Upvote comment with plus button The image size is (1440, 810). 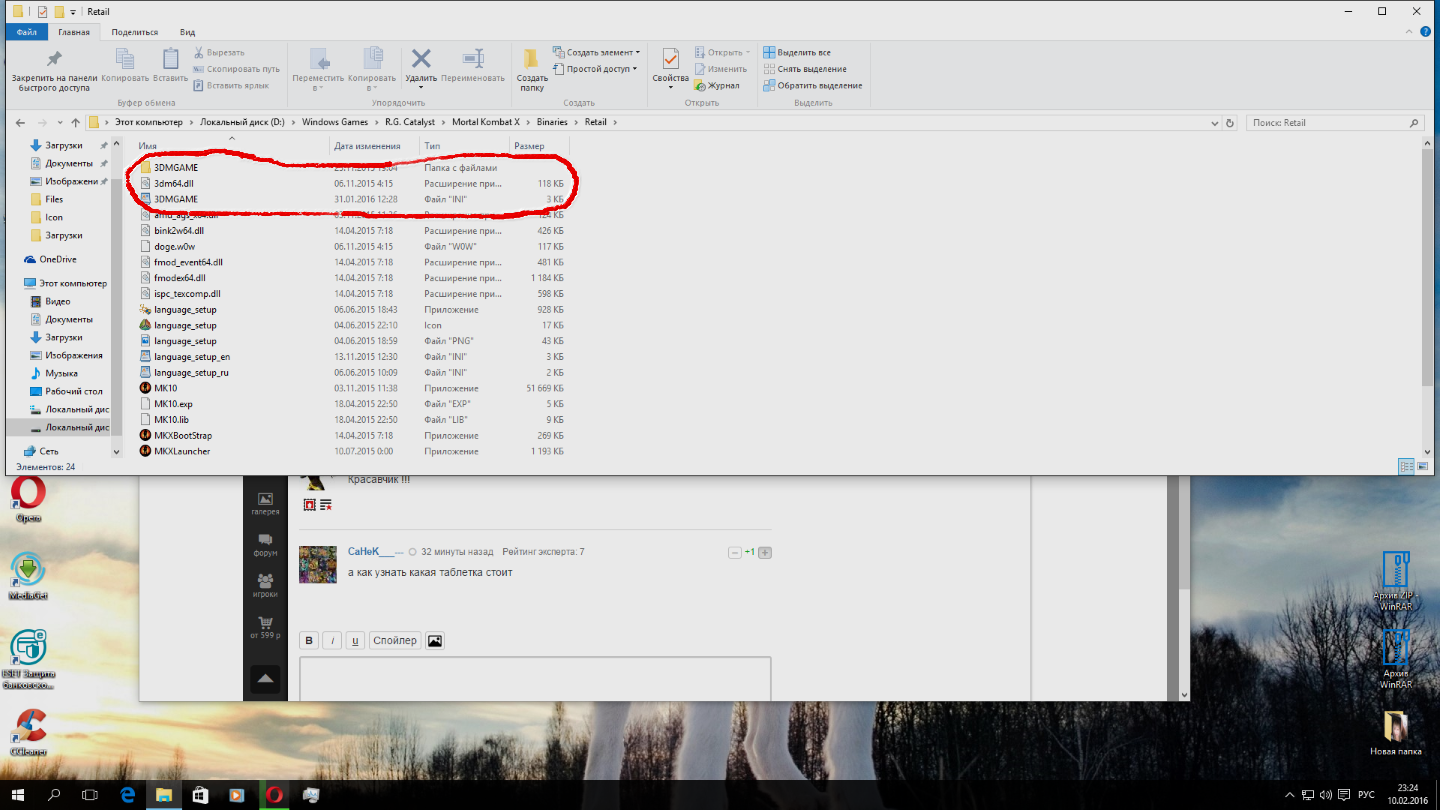[x=766, y=552]
